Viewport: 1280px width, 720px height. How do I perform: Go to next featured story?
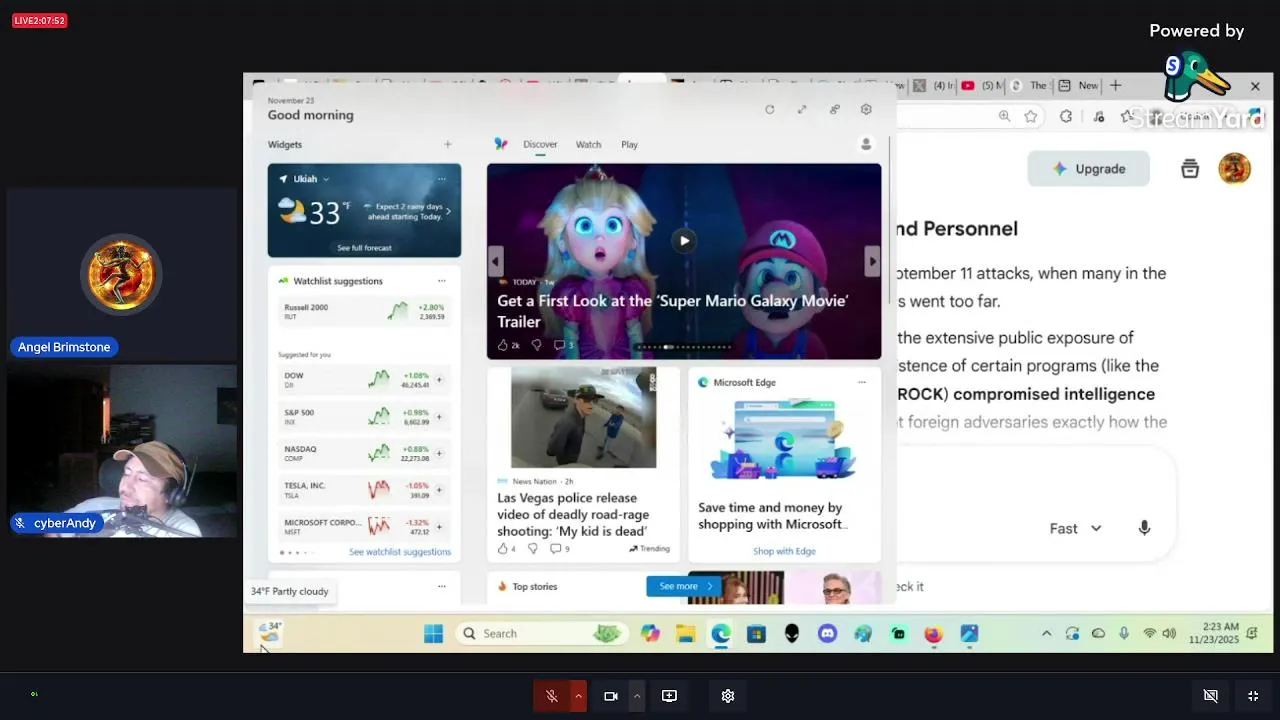[872, 261]
